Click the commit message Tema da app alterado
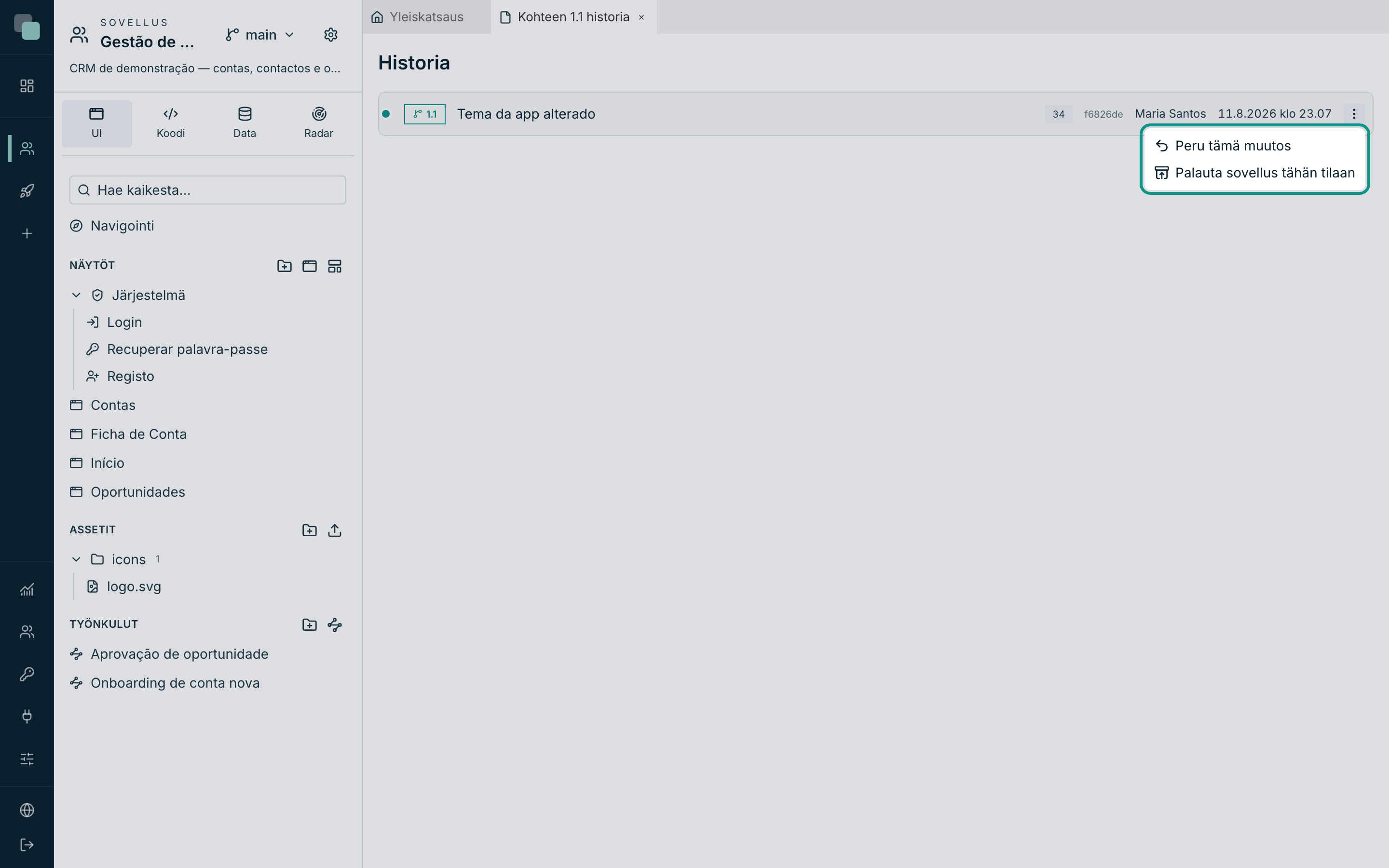Image resolution: width=1389 pixels, height=868 pixels. coord(526,114)
